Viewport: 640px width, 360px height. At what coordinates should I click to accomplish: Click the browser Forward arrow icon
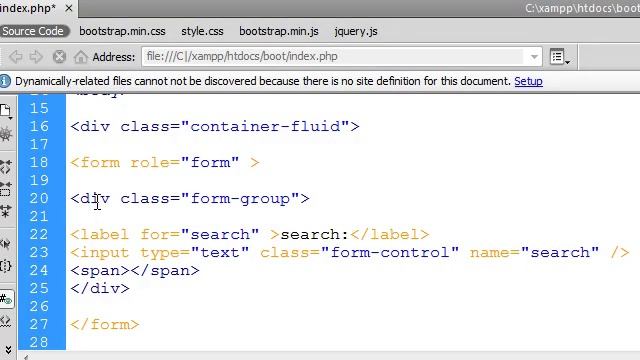coord(36,57)
